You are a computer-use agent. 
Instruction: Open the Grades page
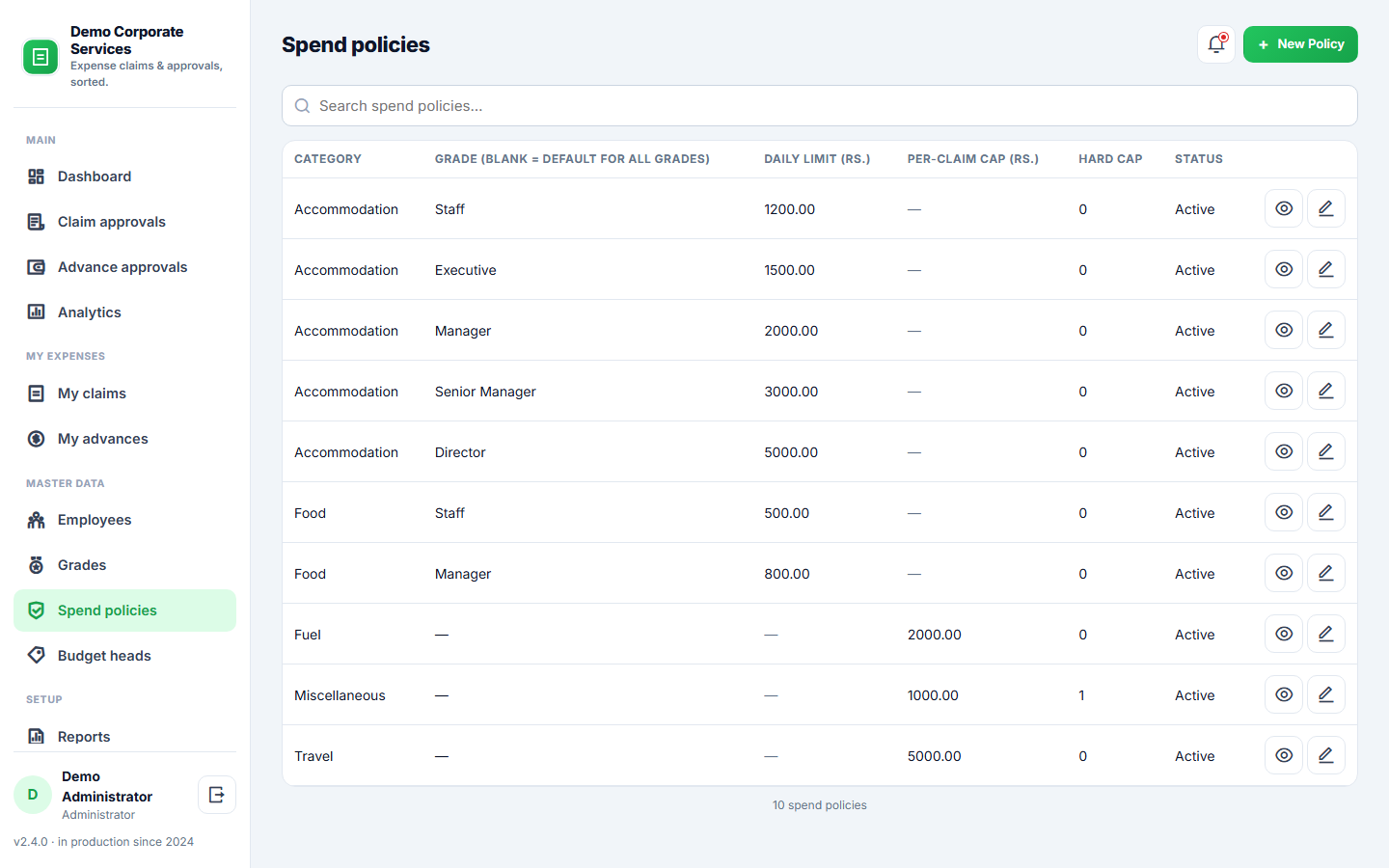click(x=124, y=565)
